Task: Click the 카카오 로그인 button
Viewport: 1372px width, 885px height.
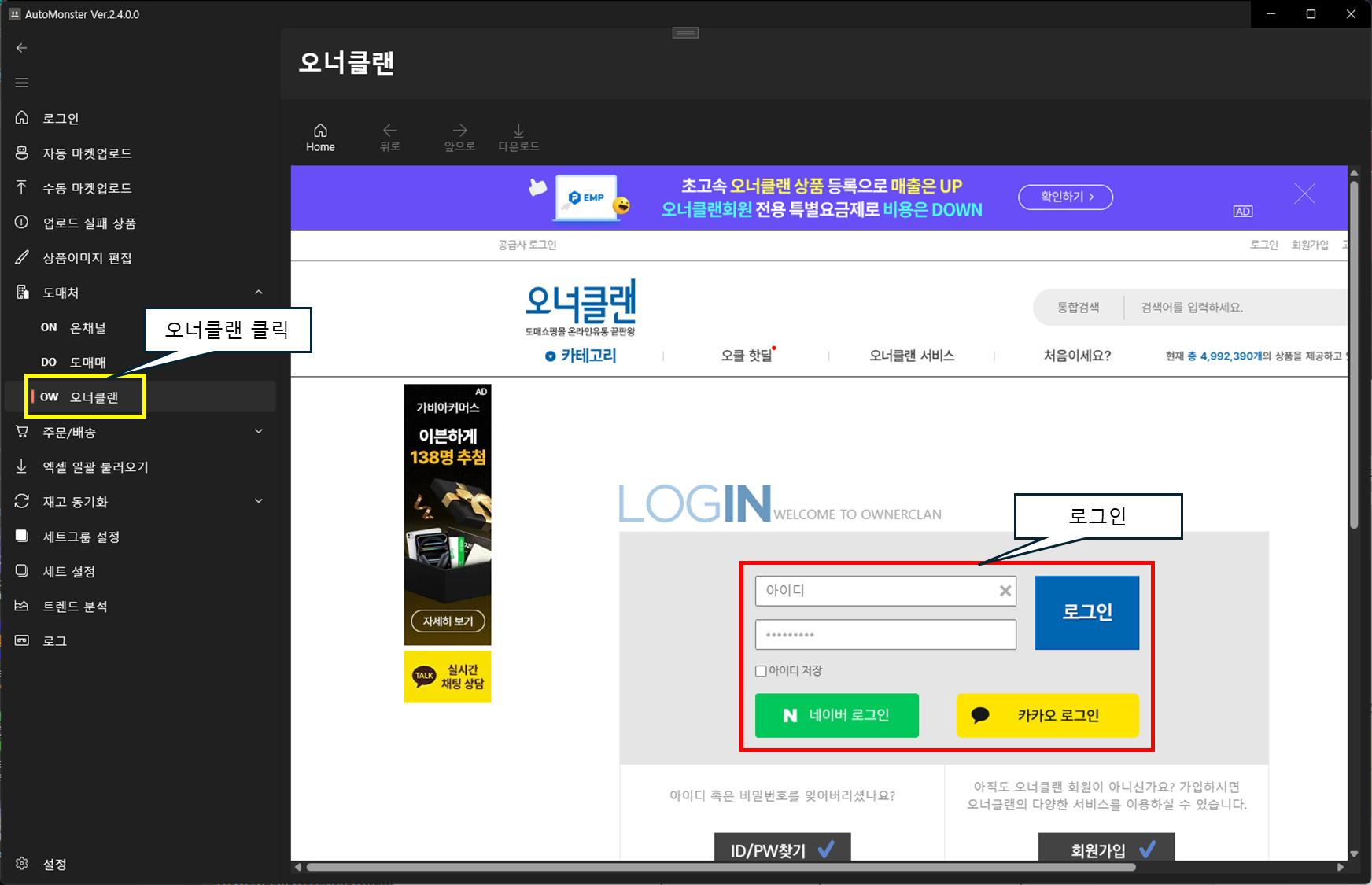Action: point(1048,715)
